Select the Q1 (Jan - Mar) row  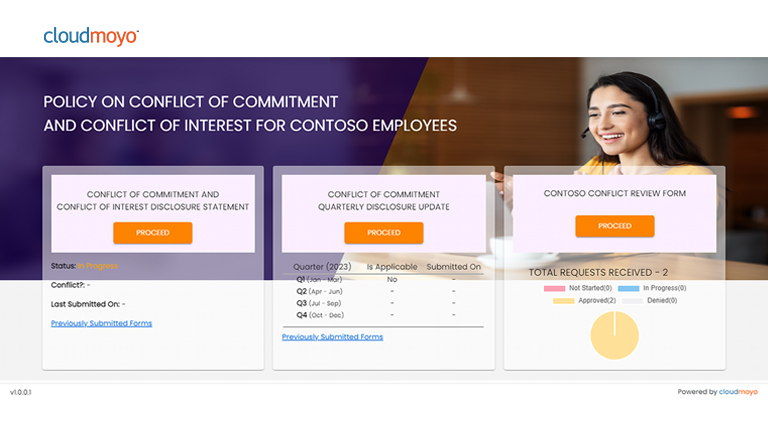[x=383, y=280]
